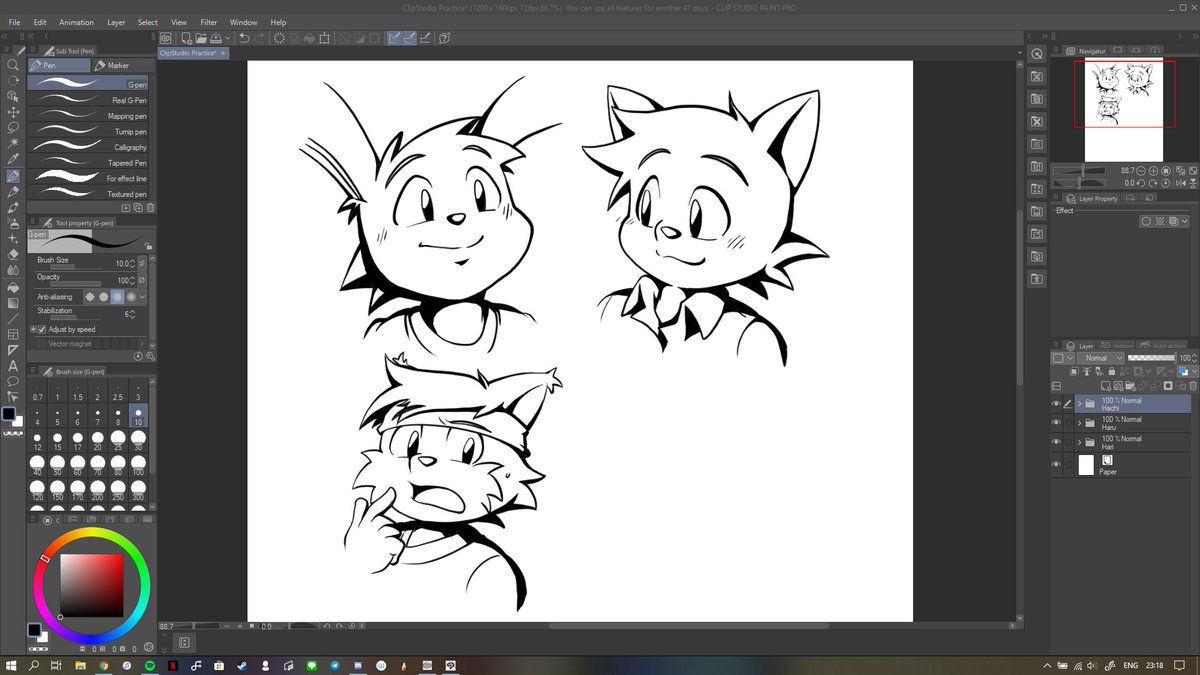Open the Normal blending mode dropdown

pyautogui.click(x=1100, y=357)
